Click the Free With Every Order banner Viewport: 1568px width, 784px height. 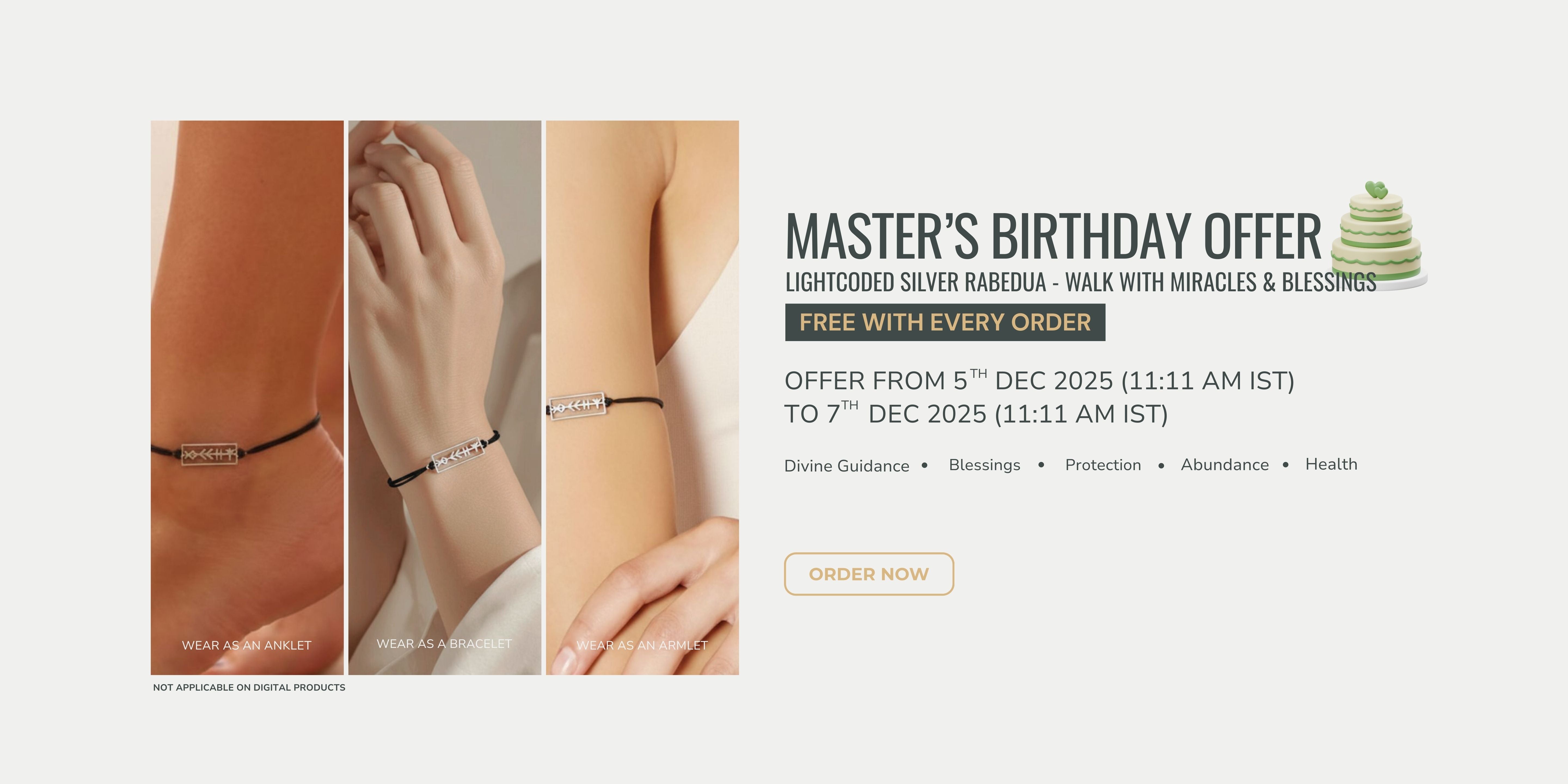945,322
